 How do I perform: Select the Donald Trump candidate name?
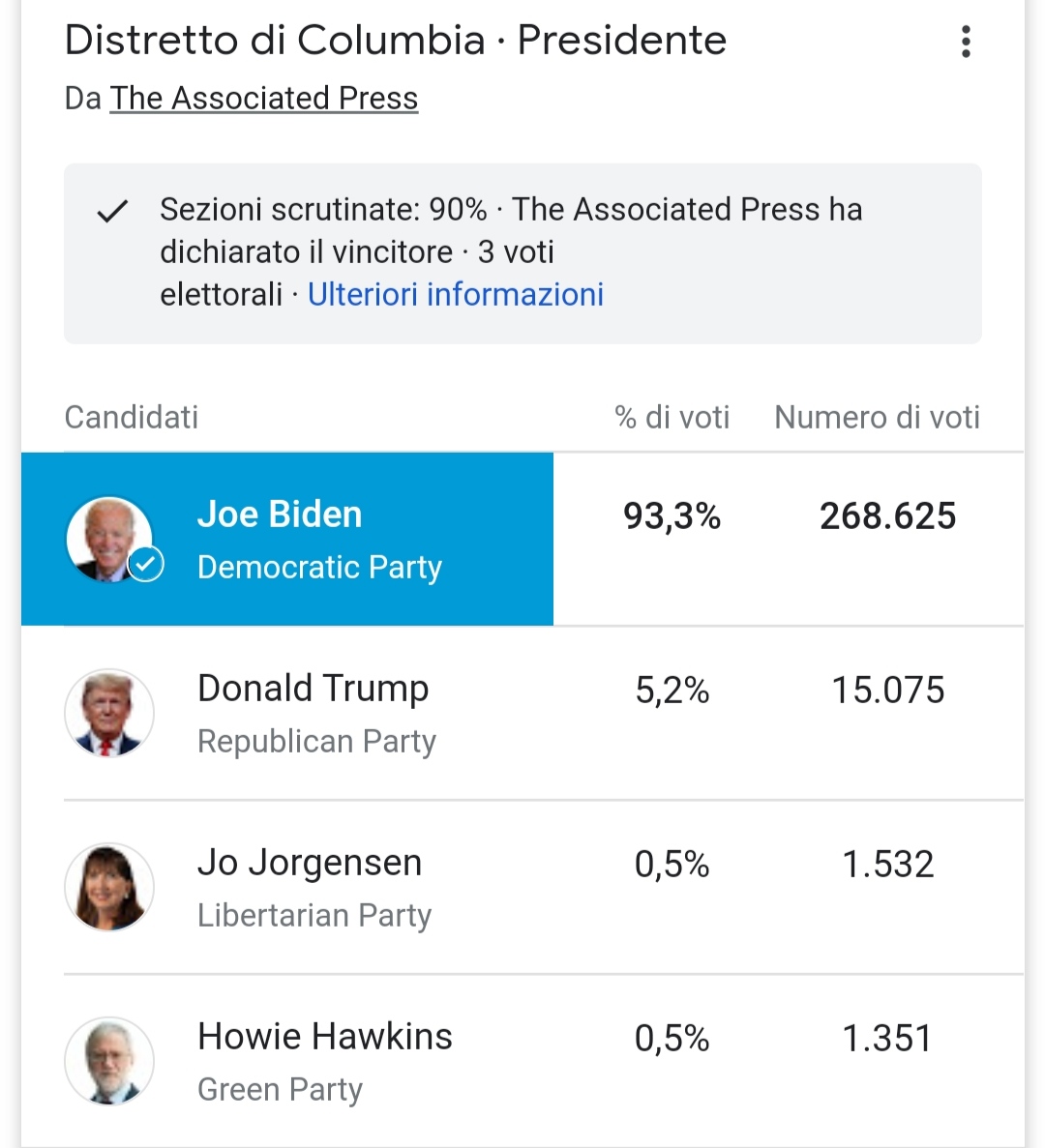click(313, 689)
